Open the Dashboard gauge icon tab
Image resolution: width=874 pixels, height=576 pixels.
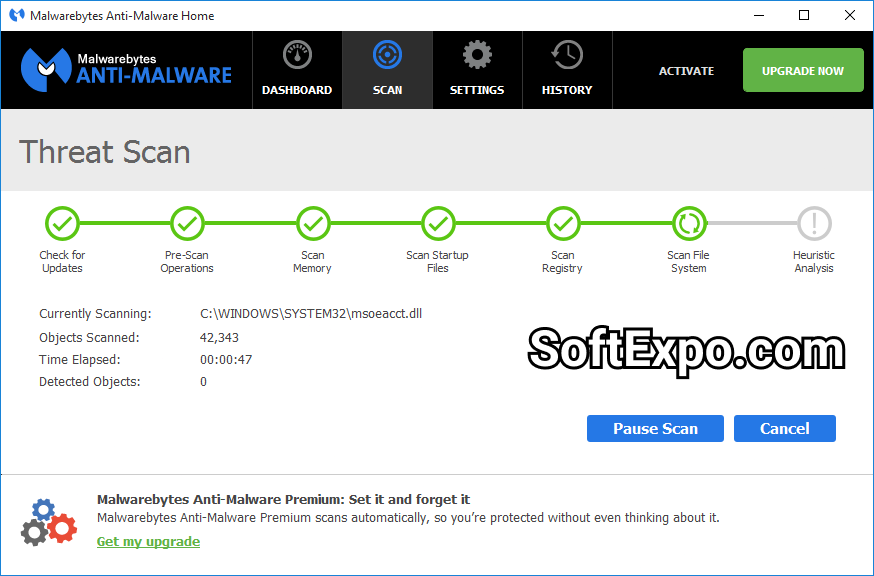[x=297, y=56]
